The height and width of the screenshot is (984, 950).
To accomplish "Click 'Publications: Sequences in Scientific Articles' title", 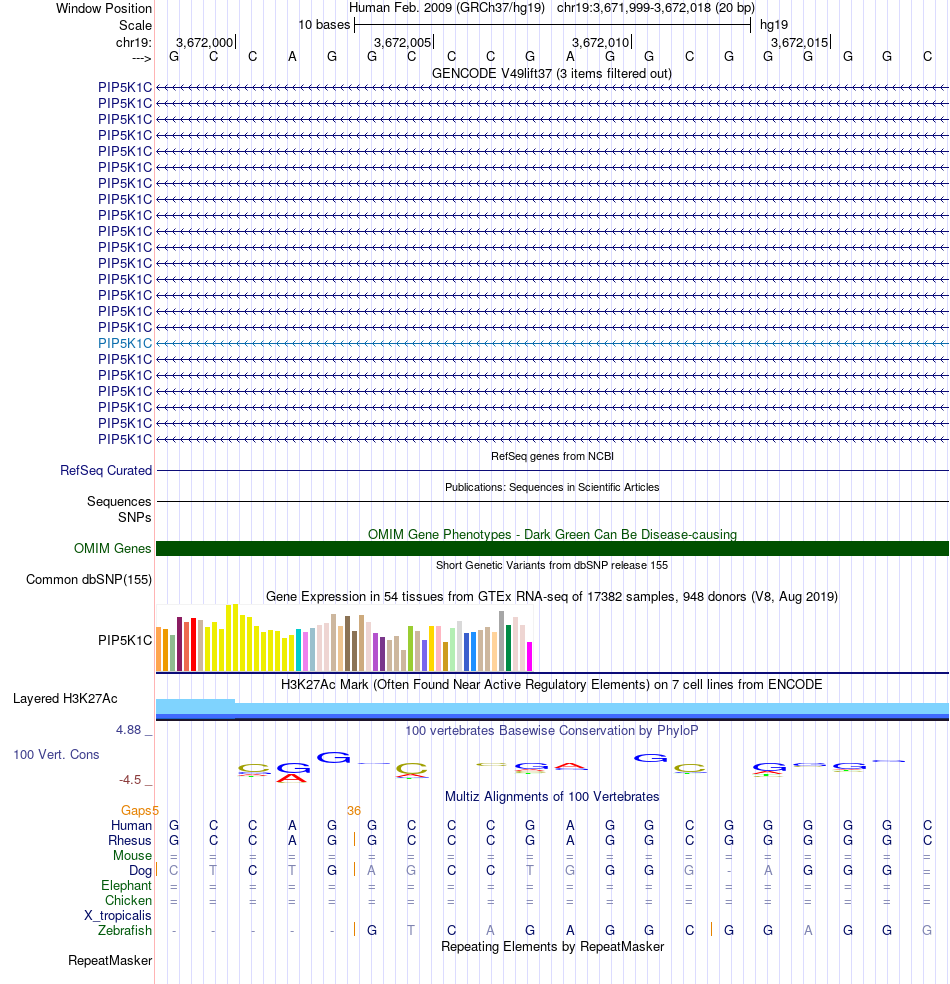I will (552, 487).
